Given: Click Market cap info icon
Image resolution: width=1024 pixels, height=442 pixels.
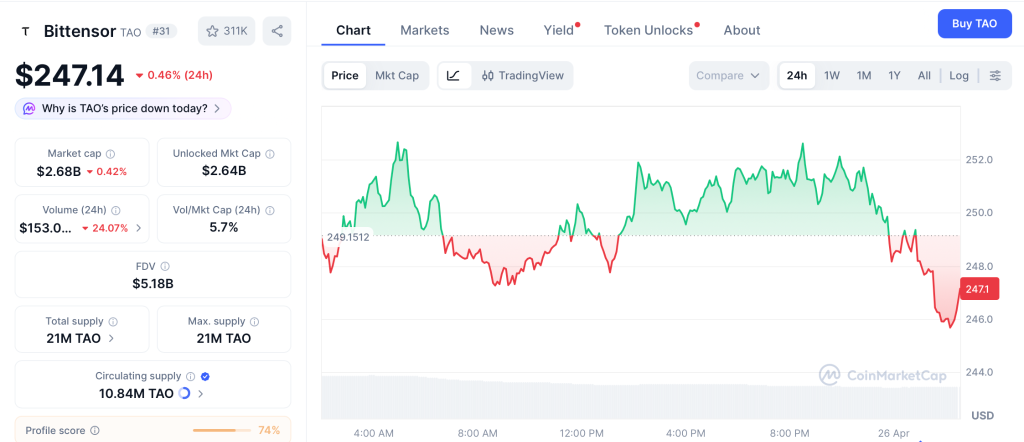Looking at the screenshot, I should 110,154.
